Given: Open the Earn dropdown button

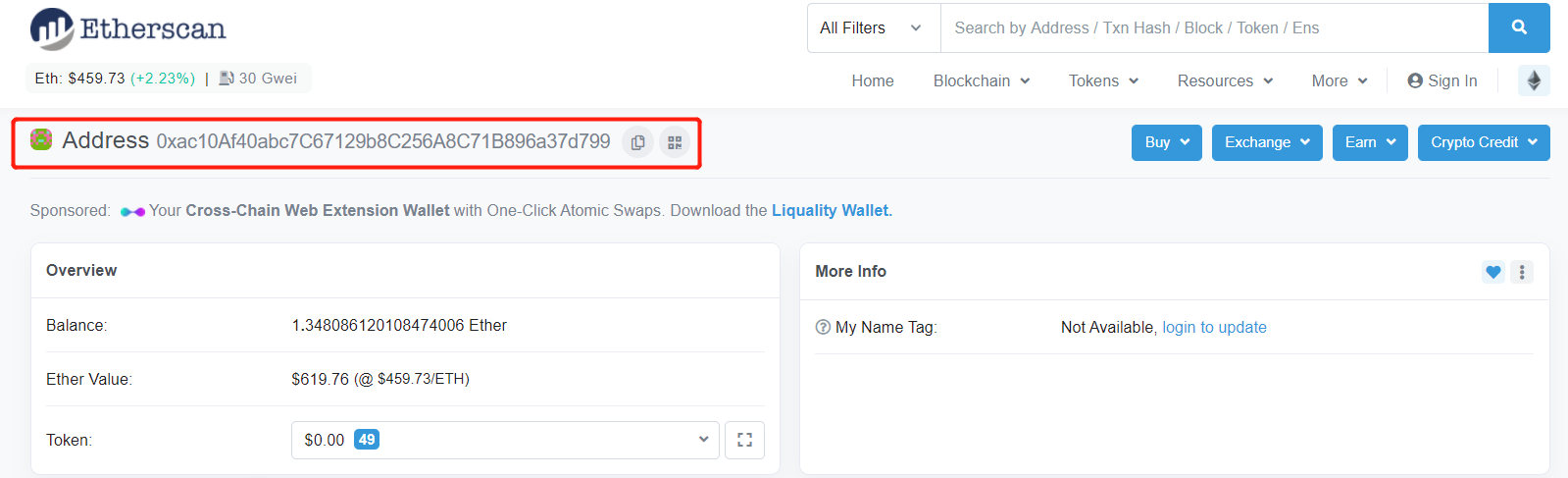Looking at the screenshot, I should click(x=1370, y=142).
